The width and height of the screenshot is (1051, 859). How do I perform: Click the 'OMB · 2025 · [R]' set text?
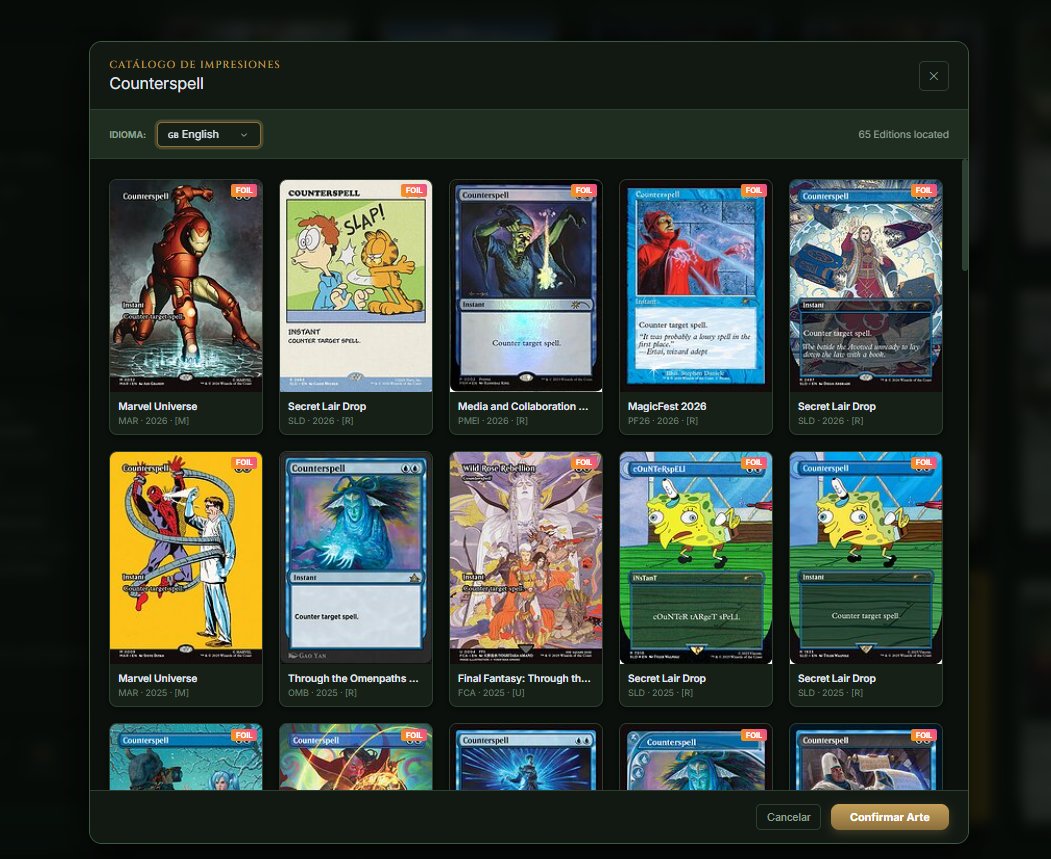coord(322,693)
